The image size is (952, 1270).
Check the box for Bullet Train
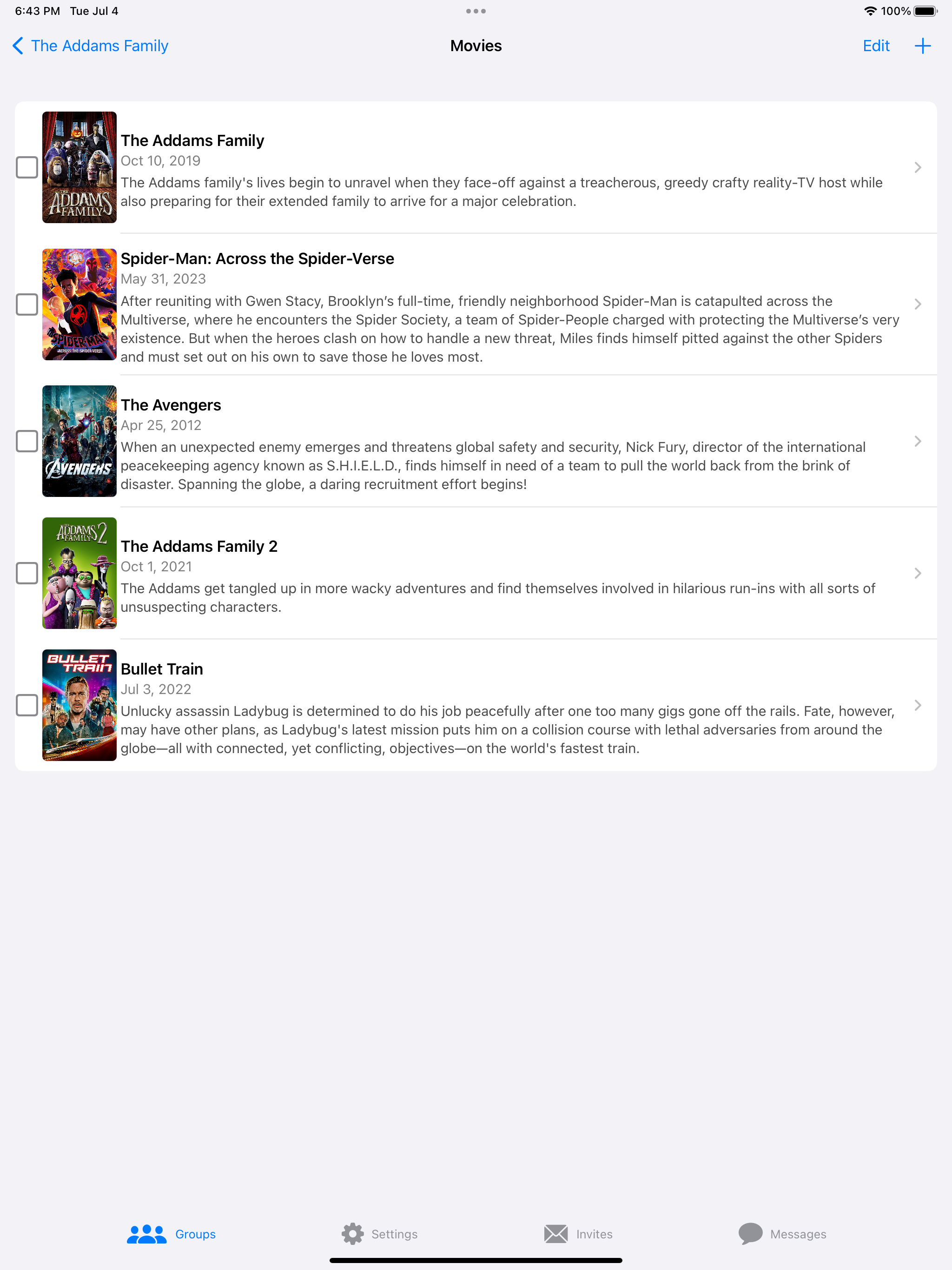point(27,705)
